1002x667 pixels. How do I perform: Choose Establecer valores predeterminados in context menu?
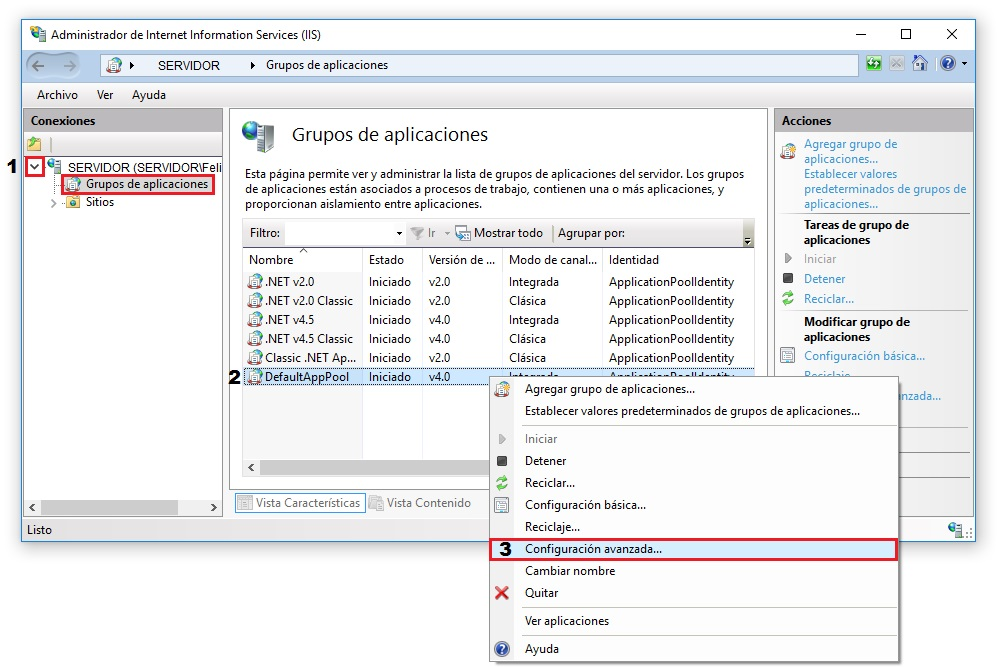pos(693,411)
